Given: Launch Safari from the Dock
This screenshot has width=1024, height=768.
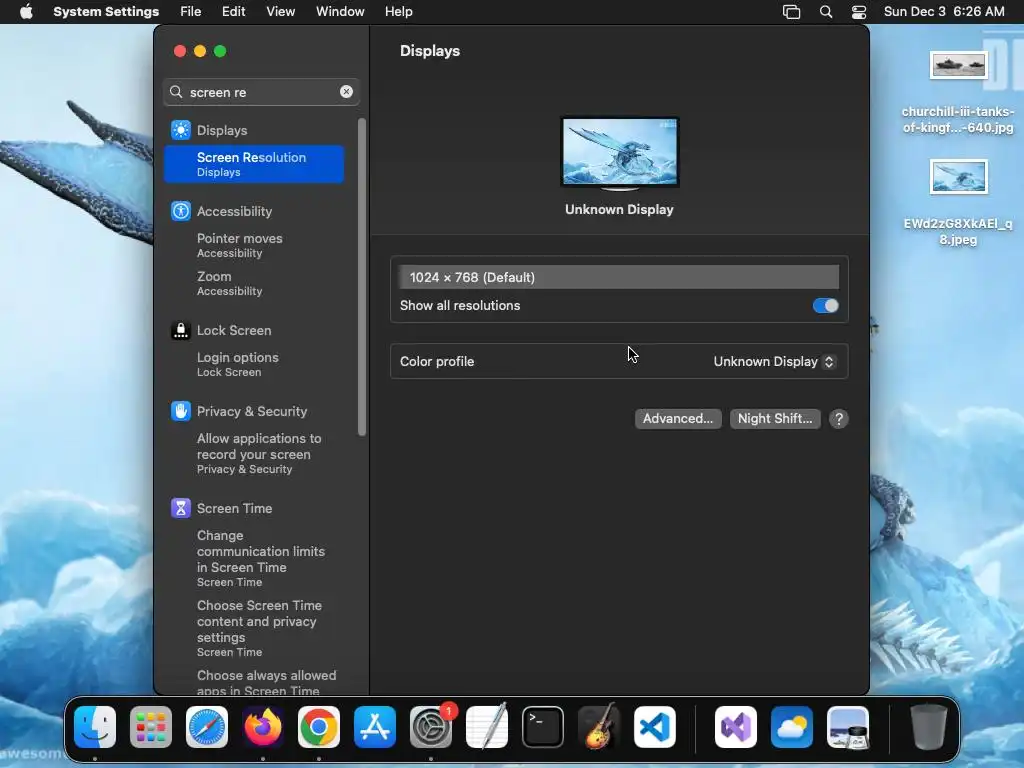Looking at the screenshot, I should coord(207,727).
